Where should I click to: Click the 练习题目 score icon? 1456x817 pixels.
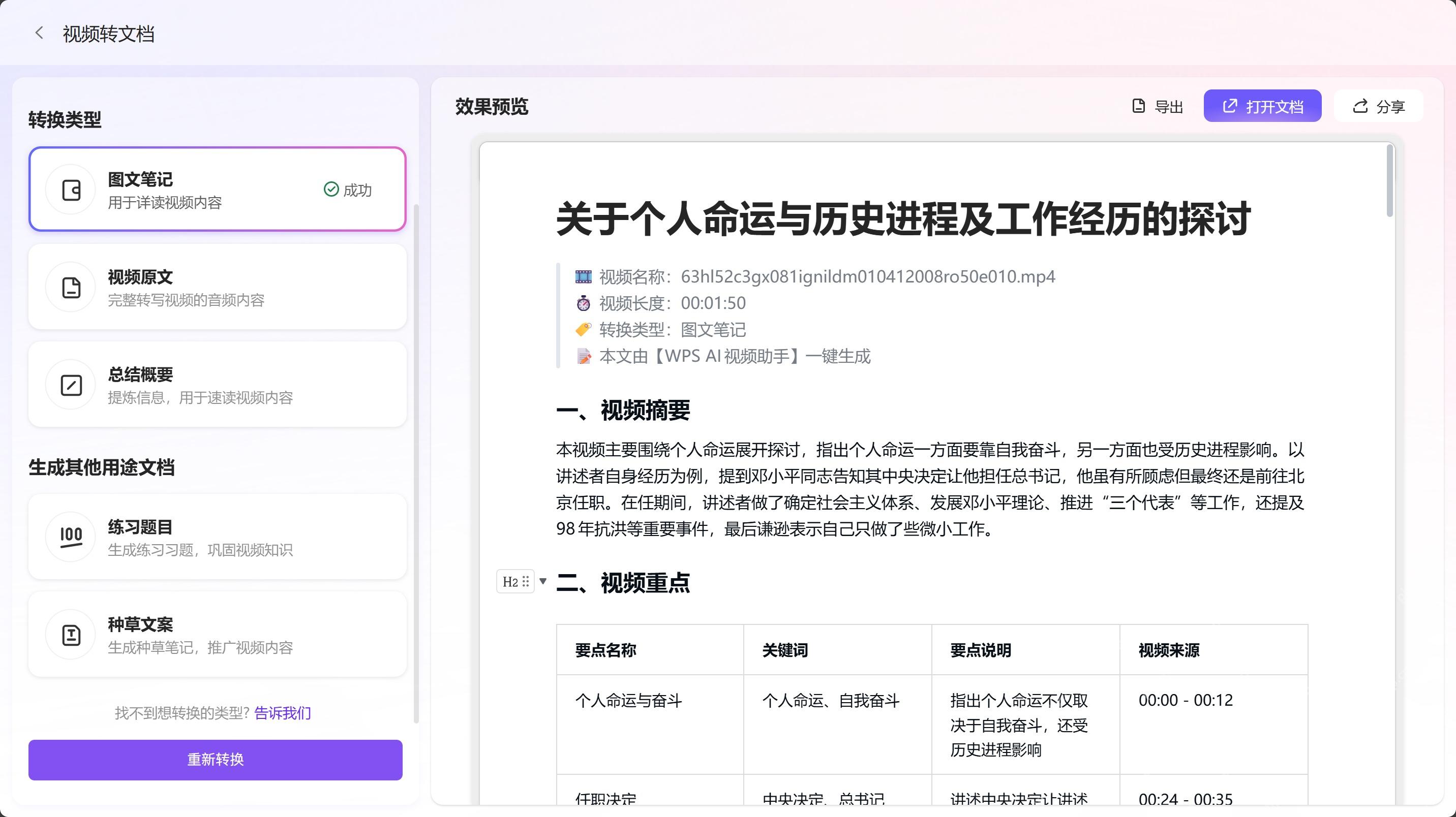pyautogui.click(x=71, y=537)
